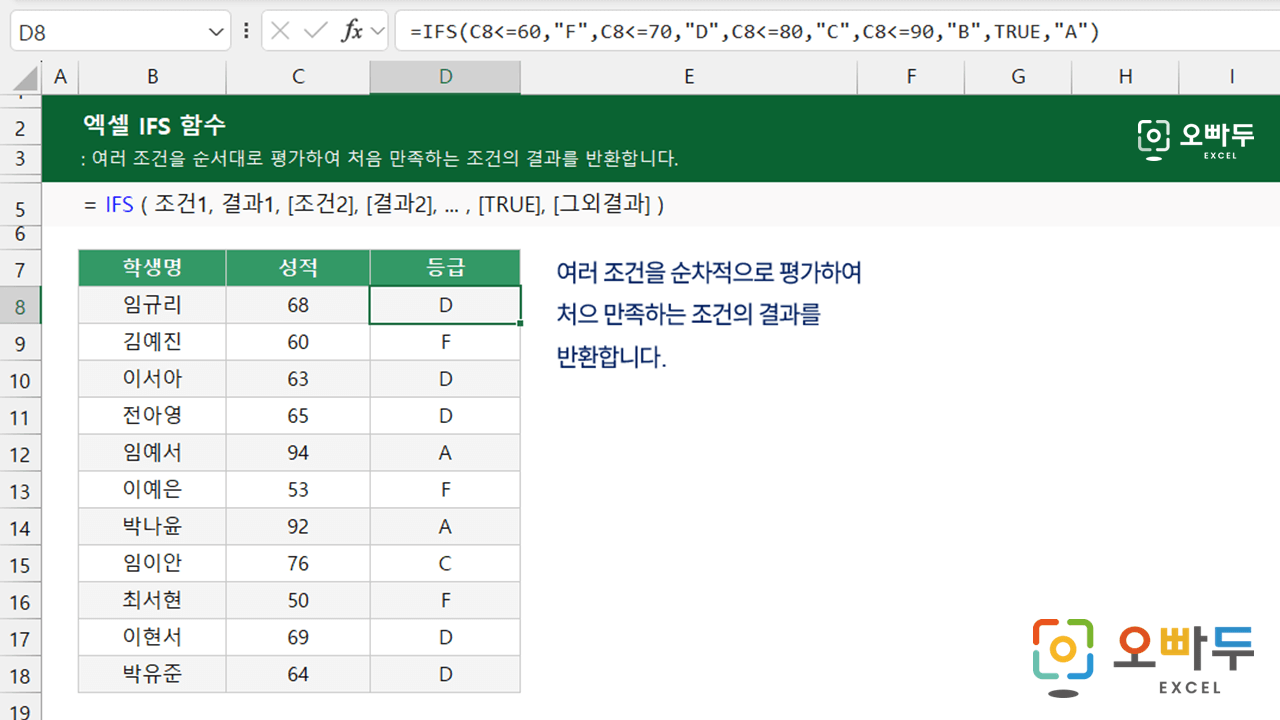Select column D header

[x=445, y=77]
